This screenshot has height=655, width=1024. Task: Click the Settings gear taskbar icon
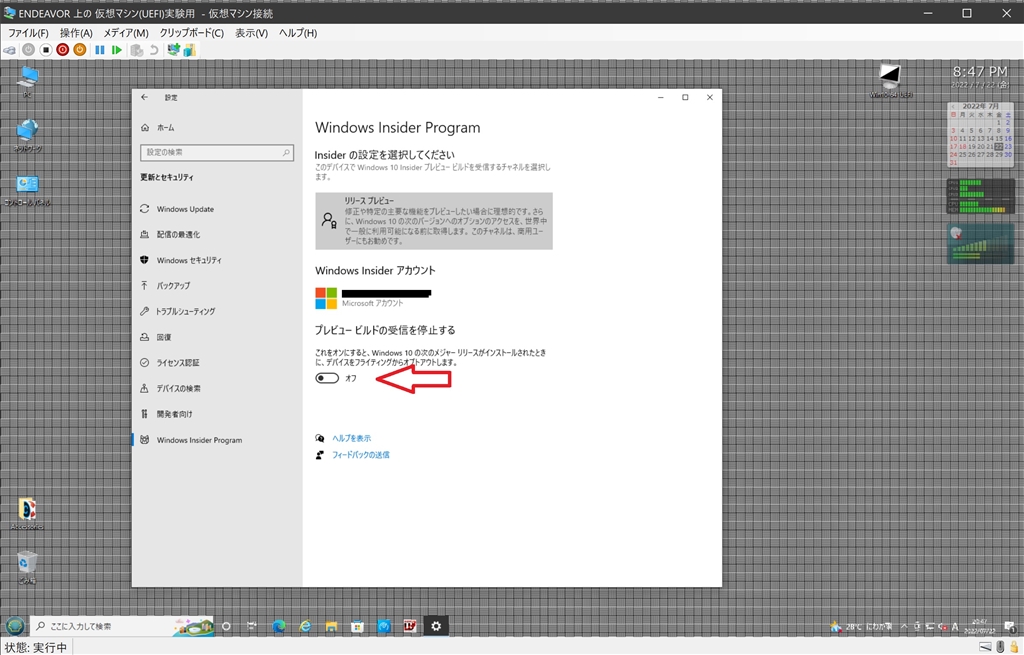point(436,626)
